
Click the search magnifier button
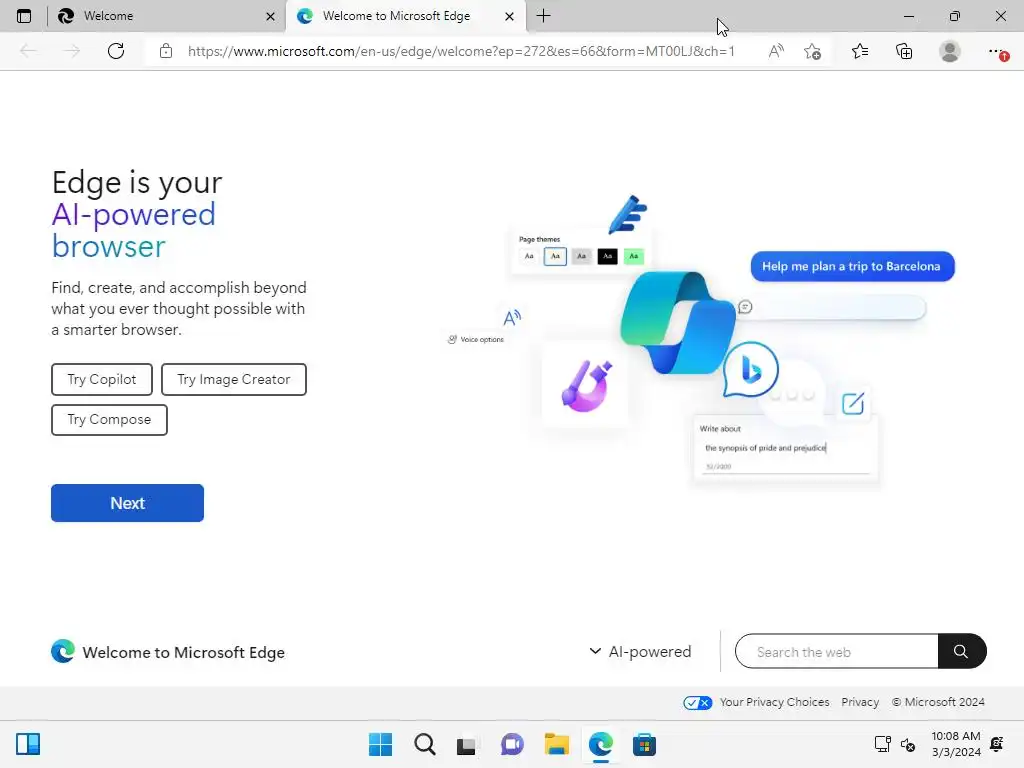961,651
